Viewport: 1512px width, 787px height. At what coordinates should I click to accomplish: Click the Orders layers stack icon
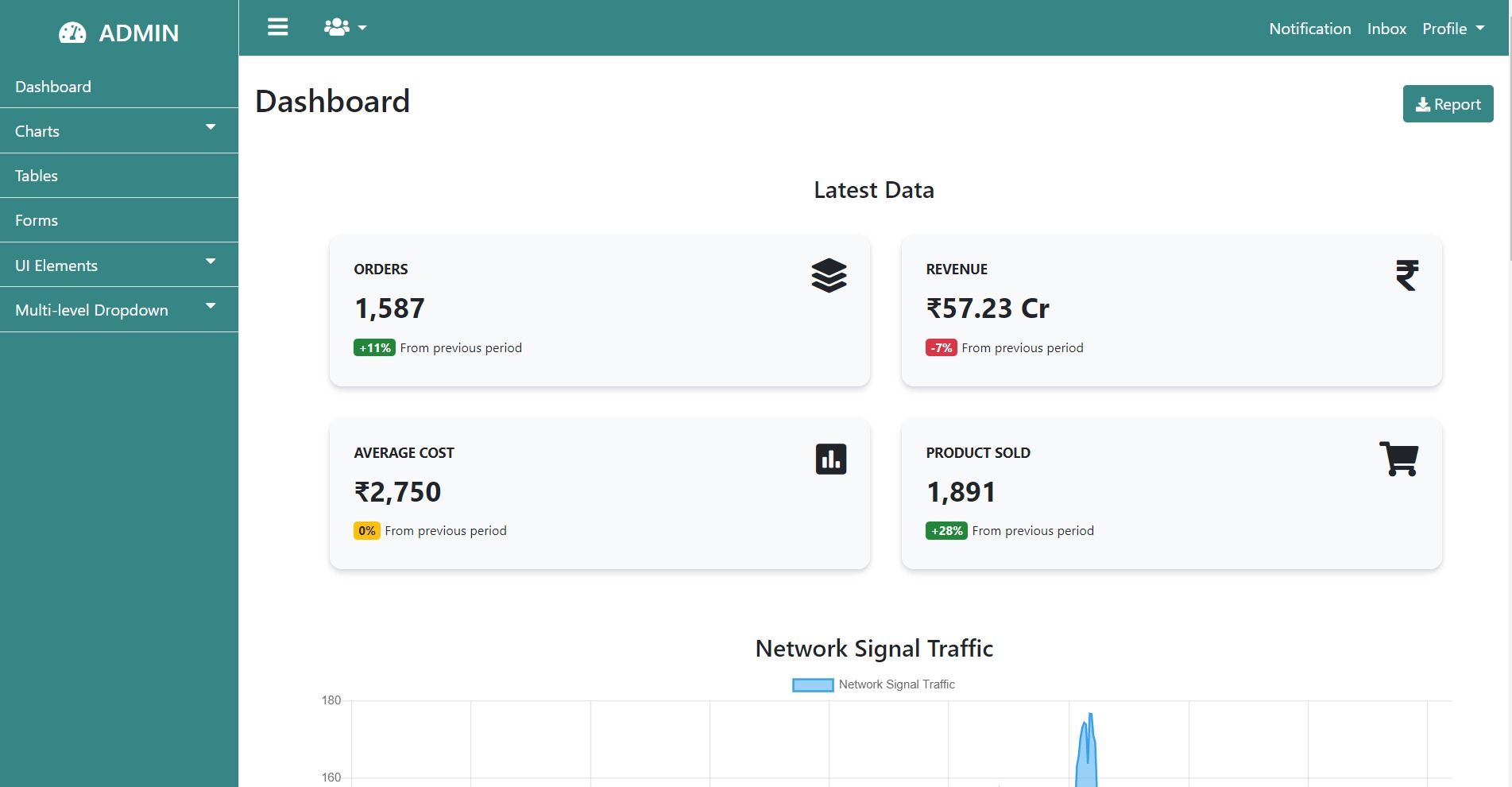pyautogui.click(x=829, y=276)
